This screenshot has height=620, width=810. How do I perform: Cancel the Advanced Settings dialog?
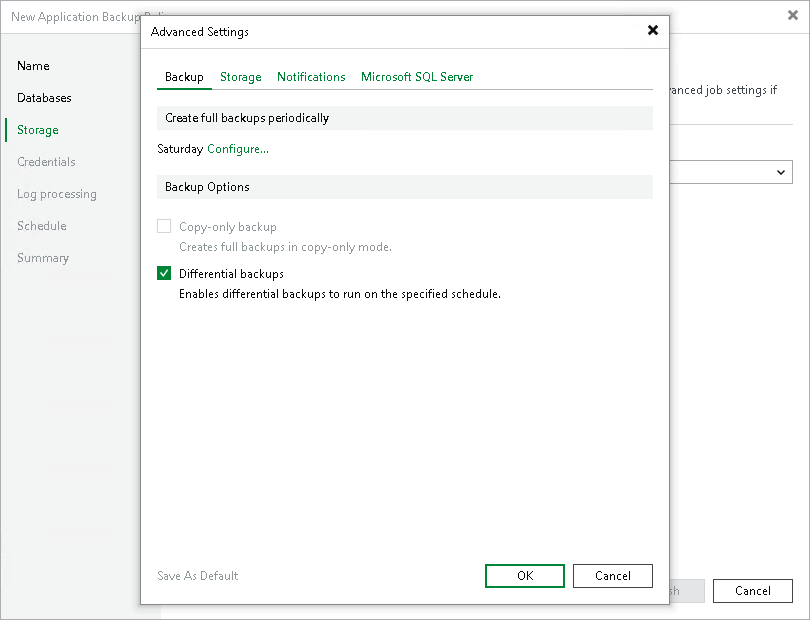tap(612, 575)
